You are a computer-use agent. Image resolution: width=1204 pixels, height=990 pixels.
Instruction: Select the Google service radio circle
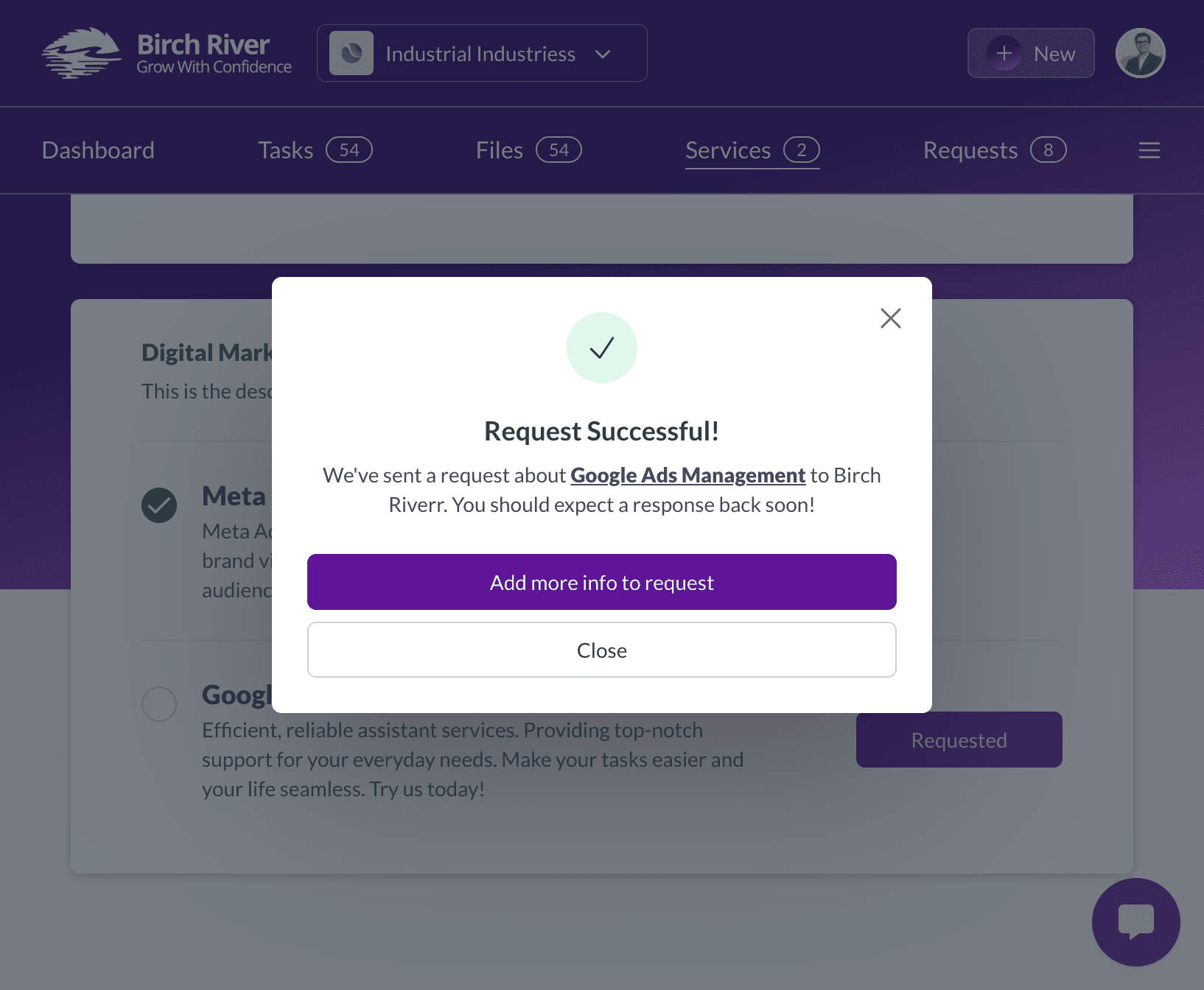pos(159,704)
